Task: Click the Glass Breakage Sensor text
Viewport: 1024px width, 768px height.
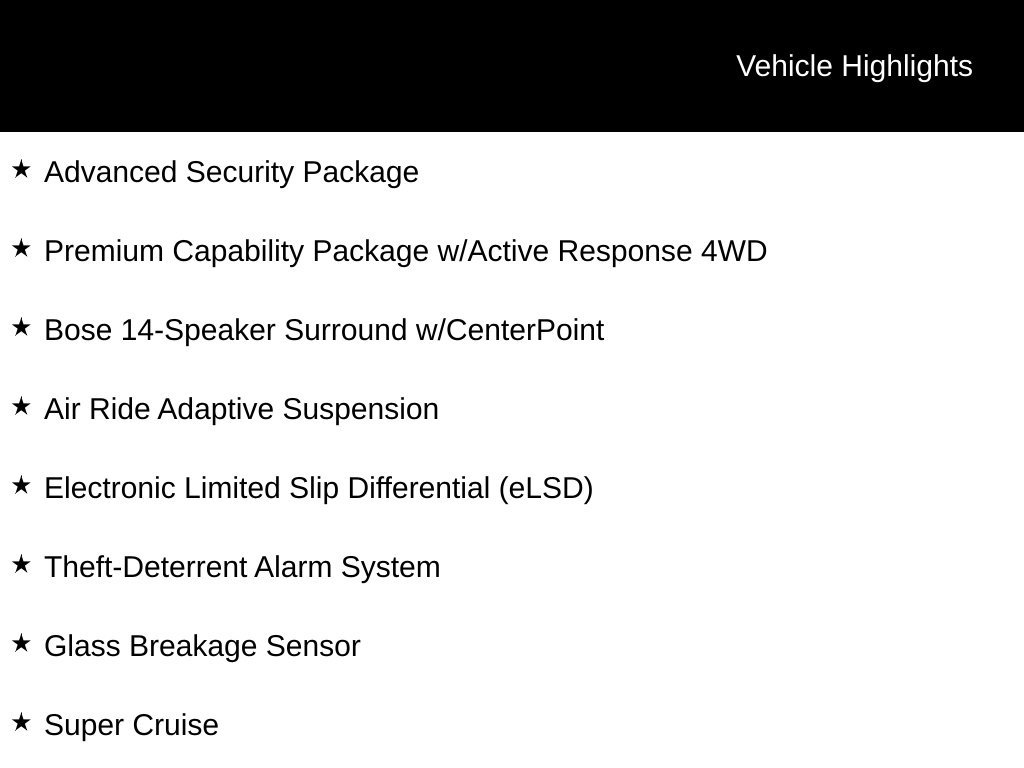Action: coord(202,646)
